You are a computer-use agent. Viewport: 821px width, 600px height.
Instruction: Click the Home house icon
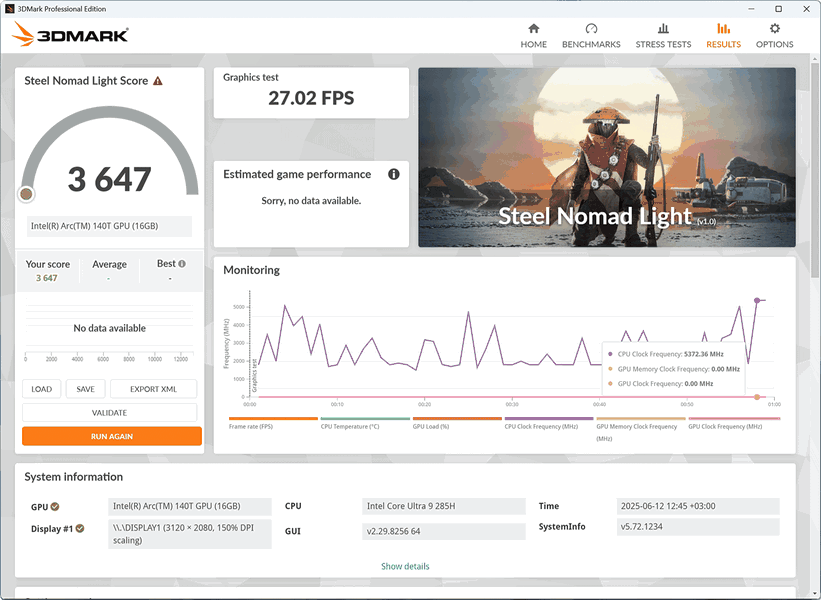pos(534,28)
